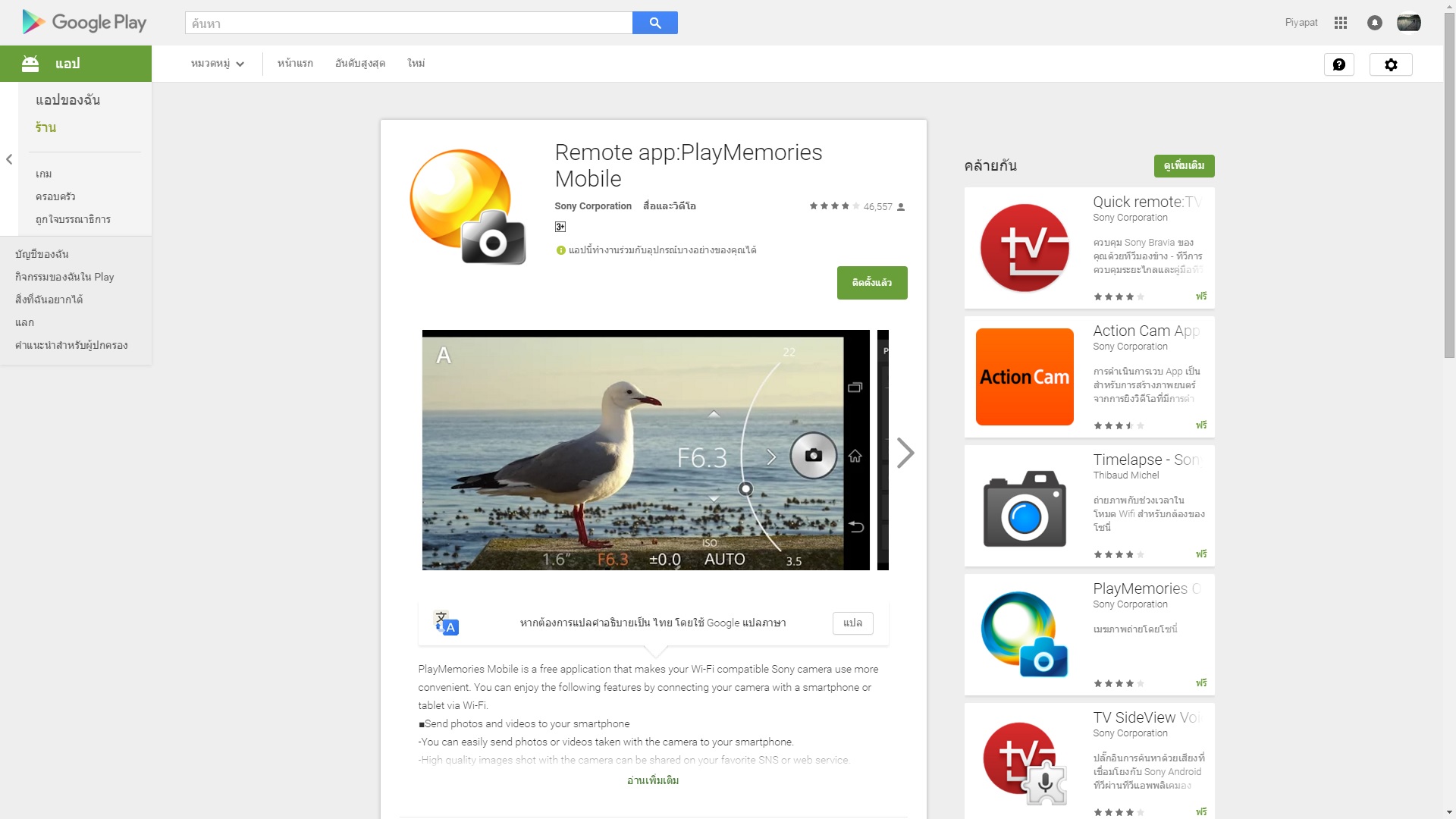This screenshot has width=1456, height=819.
Task: Click the Quick remote TV app icon
Action: [1024, 248]
